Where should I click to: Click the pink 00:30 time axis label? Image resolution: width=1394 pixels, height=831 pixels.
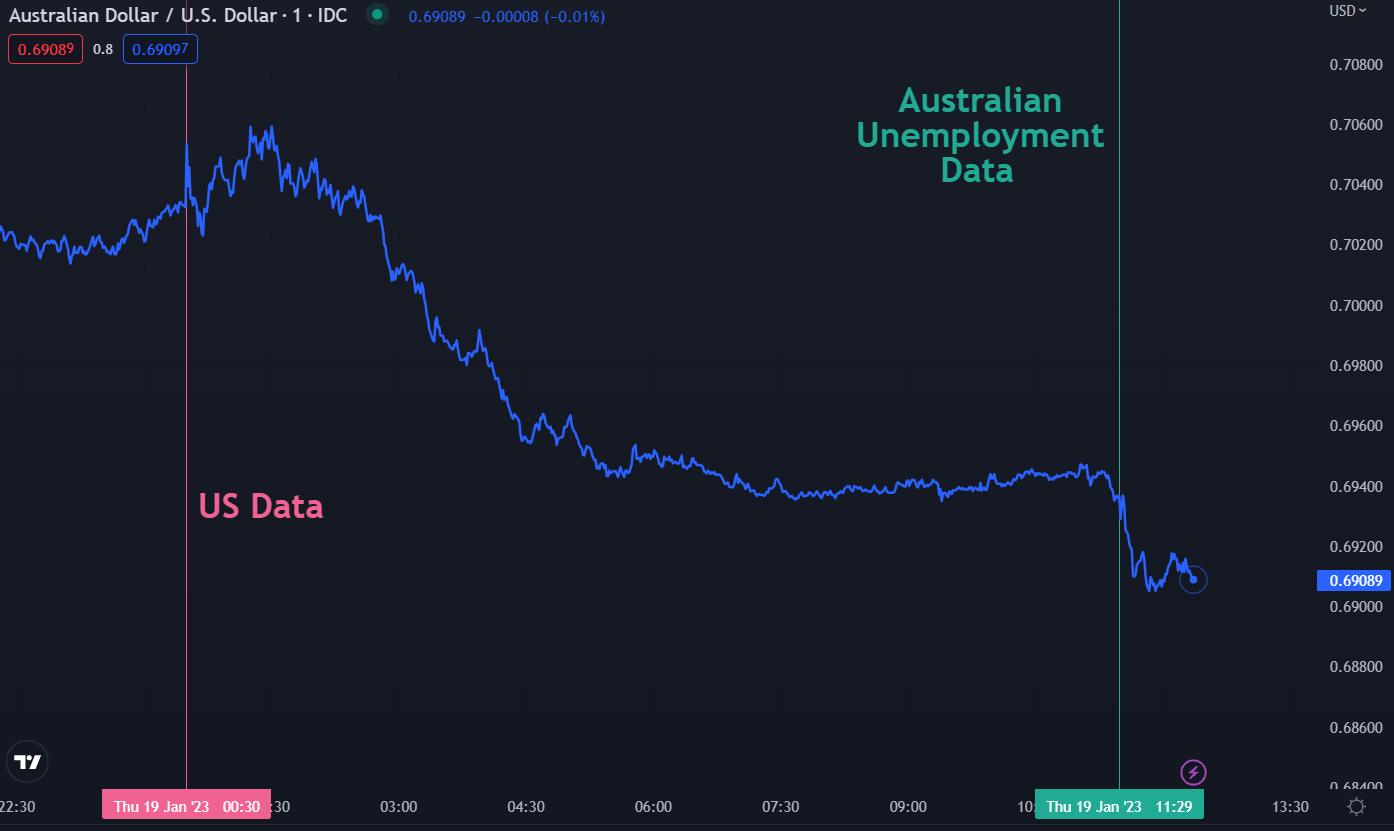(186, 806)
